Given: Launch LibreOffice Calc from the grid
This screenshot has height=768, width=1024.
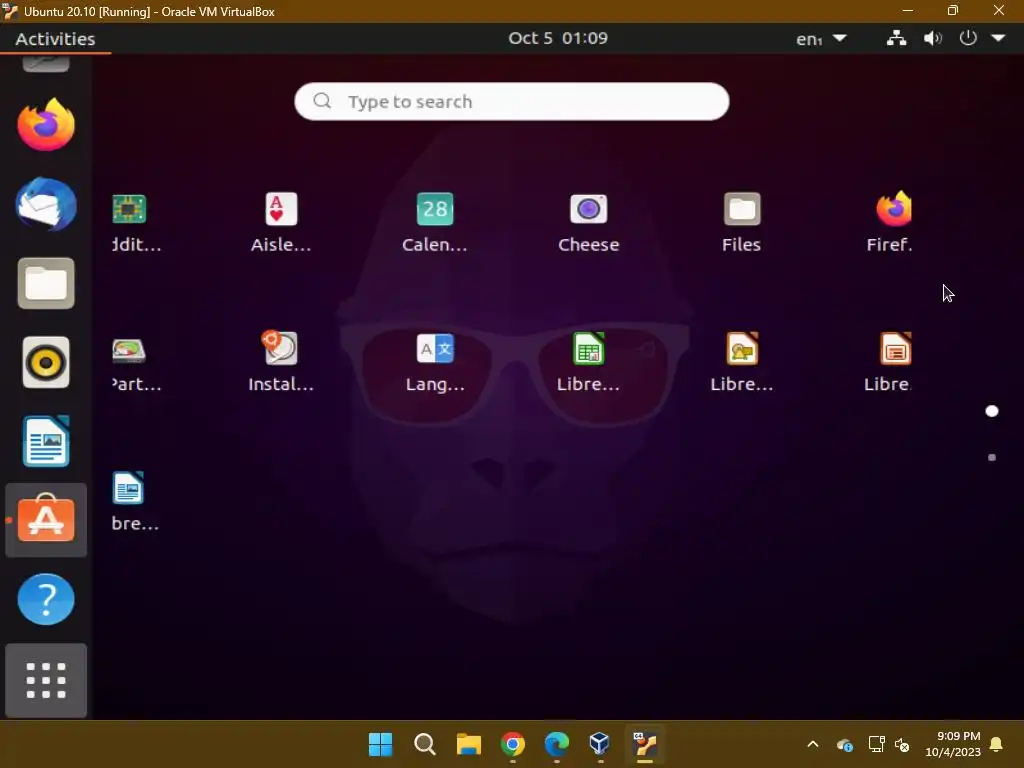Looking at the screenshot, I should click(x=588, y=363).
